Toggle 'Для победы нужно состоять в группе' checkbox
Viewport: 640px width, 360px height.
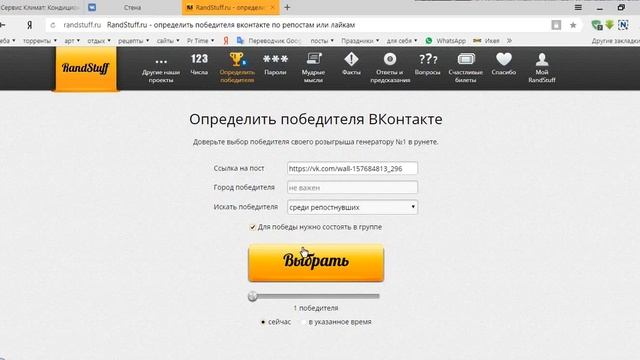(x=253, y=227)
